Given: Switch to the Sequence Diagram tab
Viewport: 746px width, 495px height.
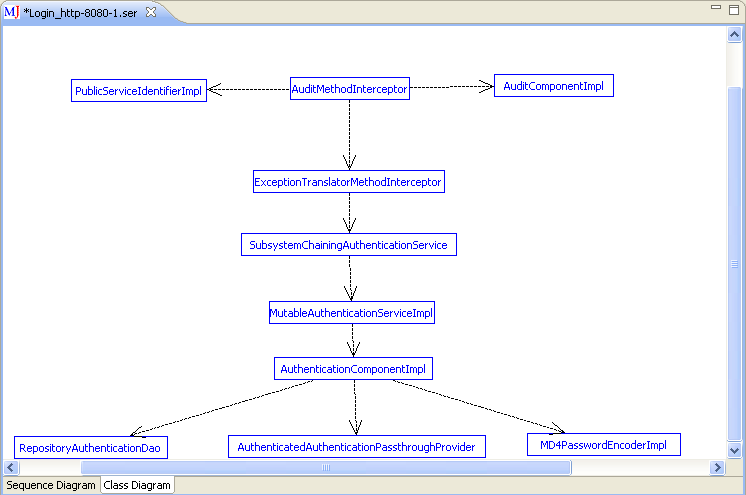Looking at the screenshot, I should click(x=50, y=485).
